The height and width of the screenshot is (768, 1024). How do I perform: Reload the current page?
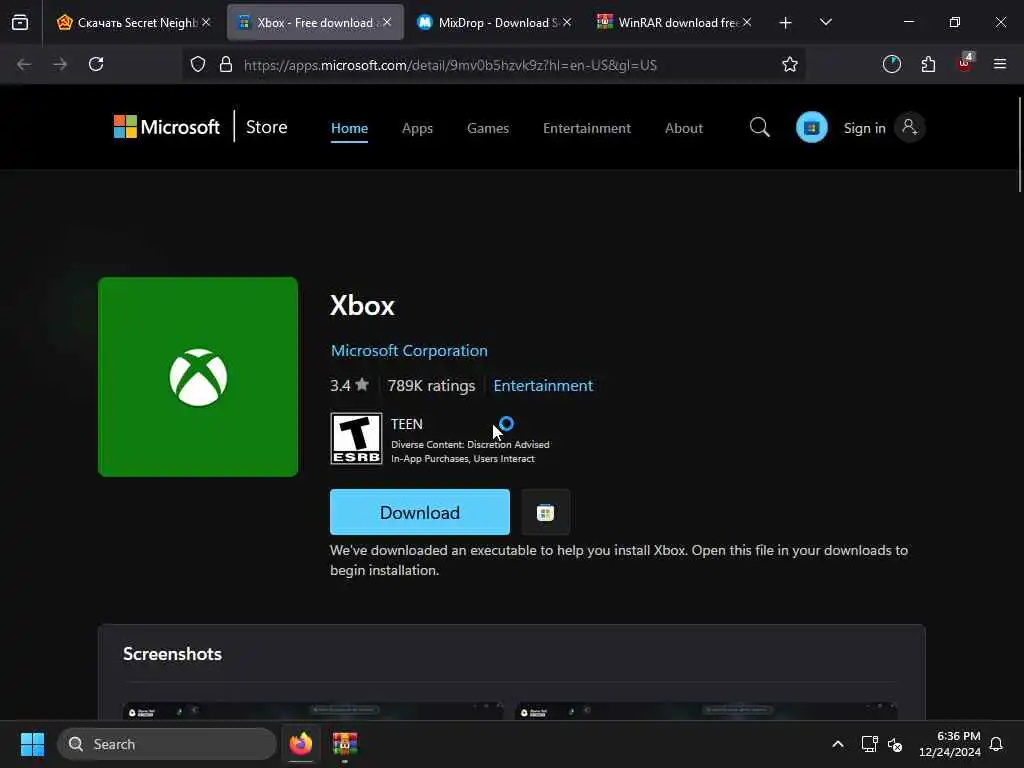tap(96, 64)
